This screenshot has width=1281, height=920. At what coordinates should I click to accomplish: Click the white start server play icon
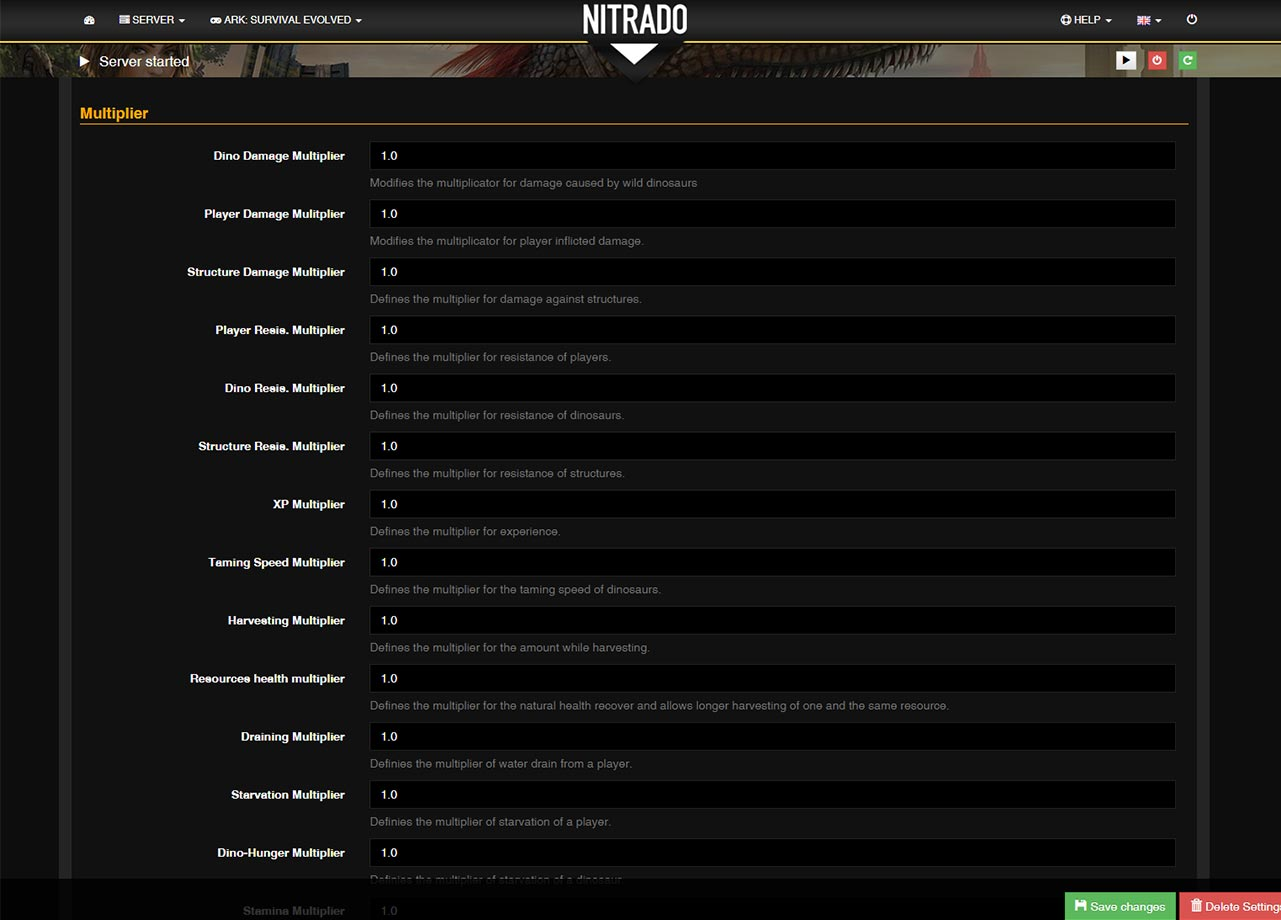click(x=1126, y=60)
